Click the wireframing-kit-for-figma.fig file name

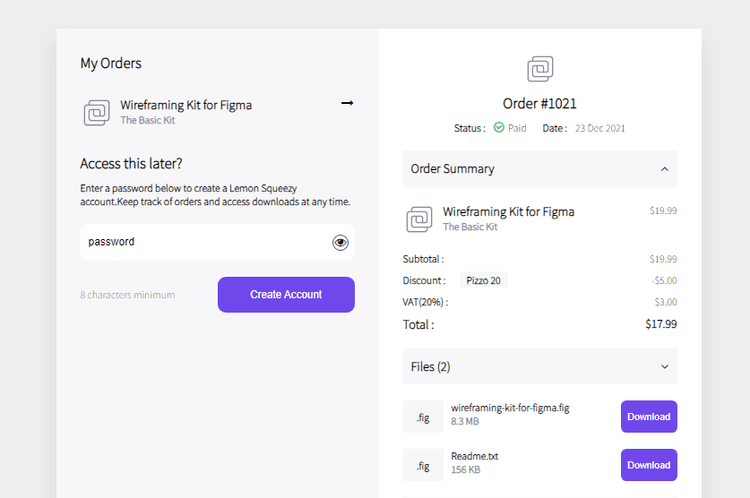click(510, 408)
